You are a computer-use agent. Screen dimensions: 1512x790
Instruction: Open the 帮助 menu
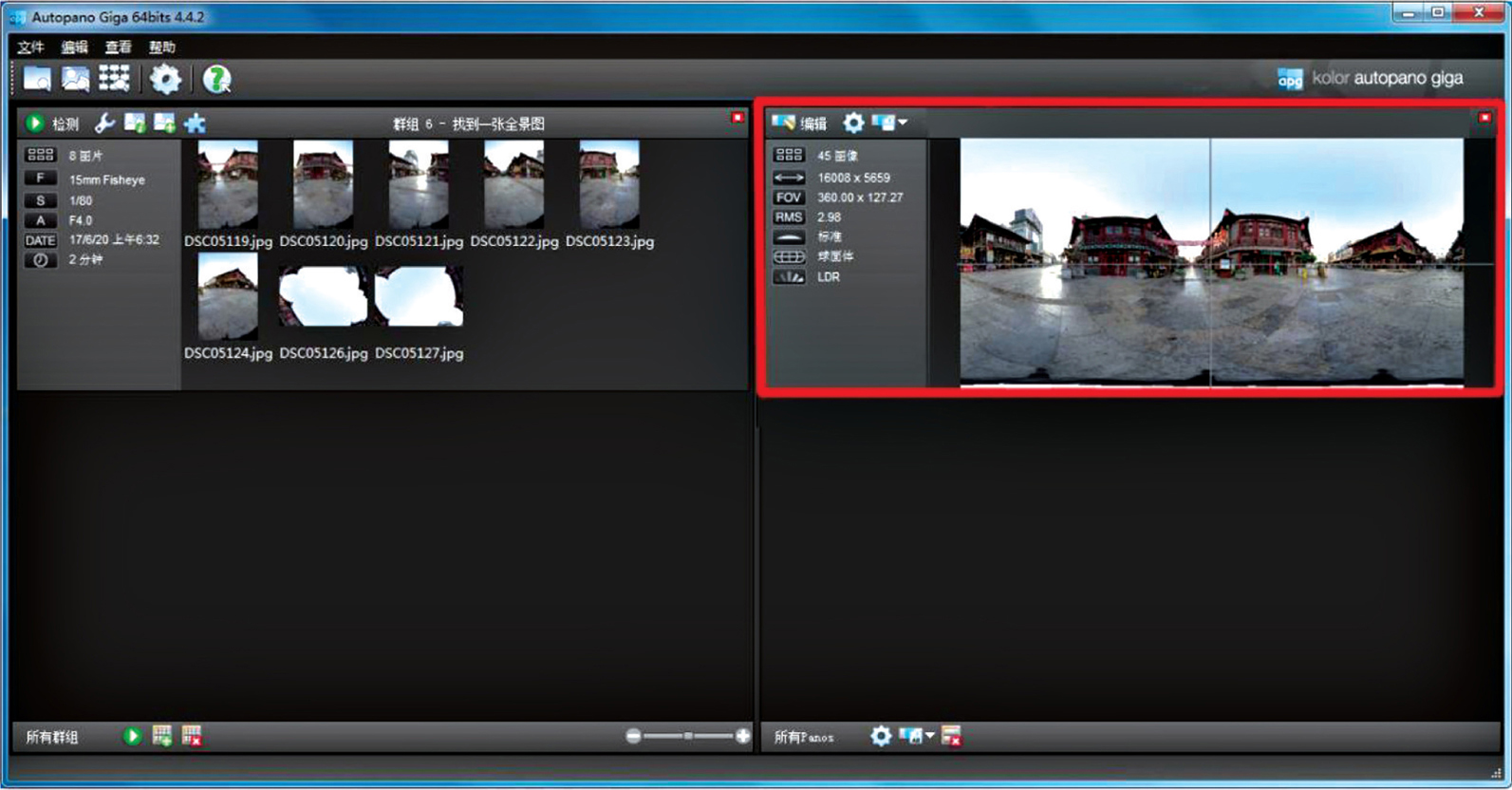tap(161, 47)
